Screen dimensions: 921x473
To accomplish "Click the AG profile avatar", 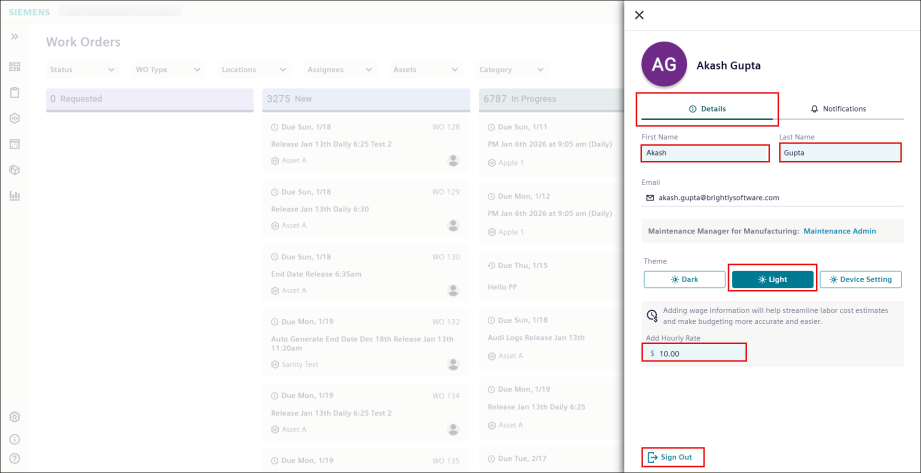I will coord(664,65).
